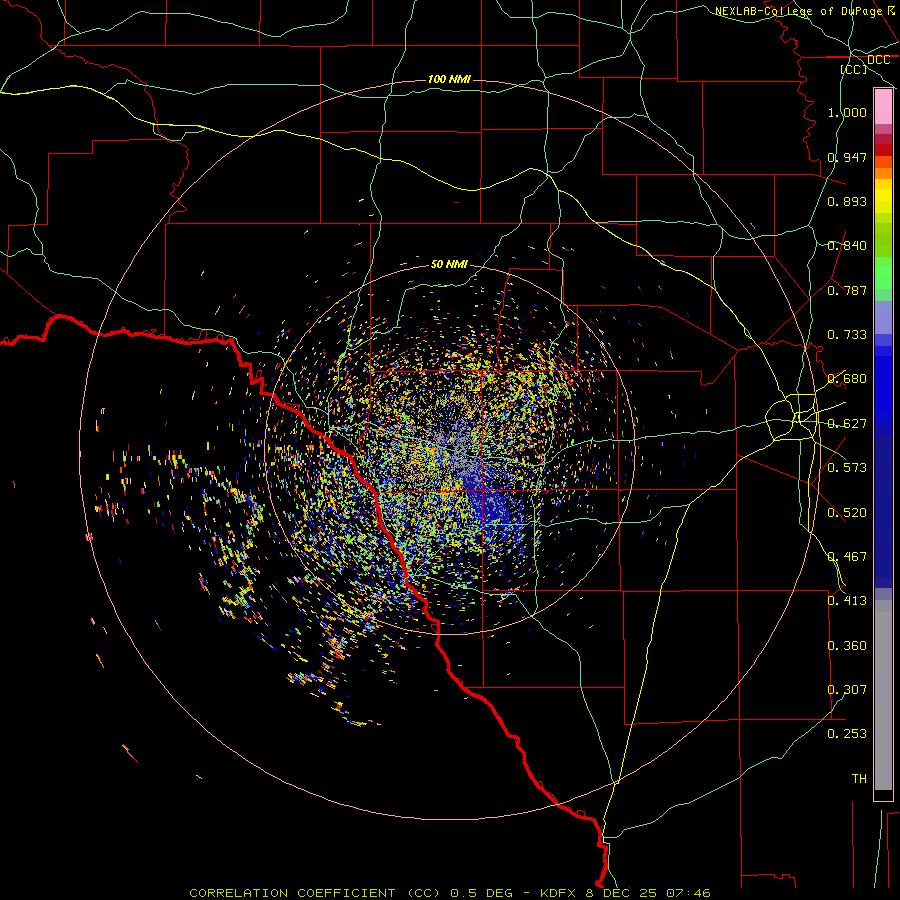900x900 pixels.
Task: Click the 0.787 scale value
Action: (x=847, y=290)
